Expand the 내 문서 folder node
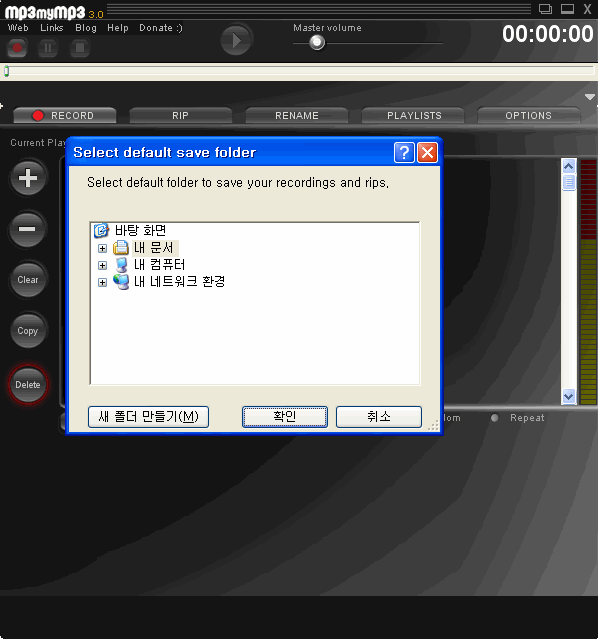This screenshot has width=598, height=639. [x=102, y=248]
